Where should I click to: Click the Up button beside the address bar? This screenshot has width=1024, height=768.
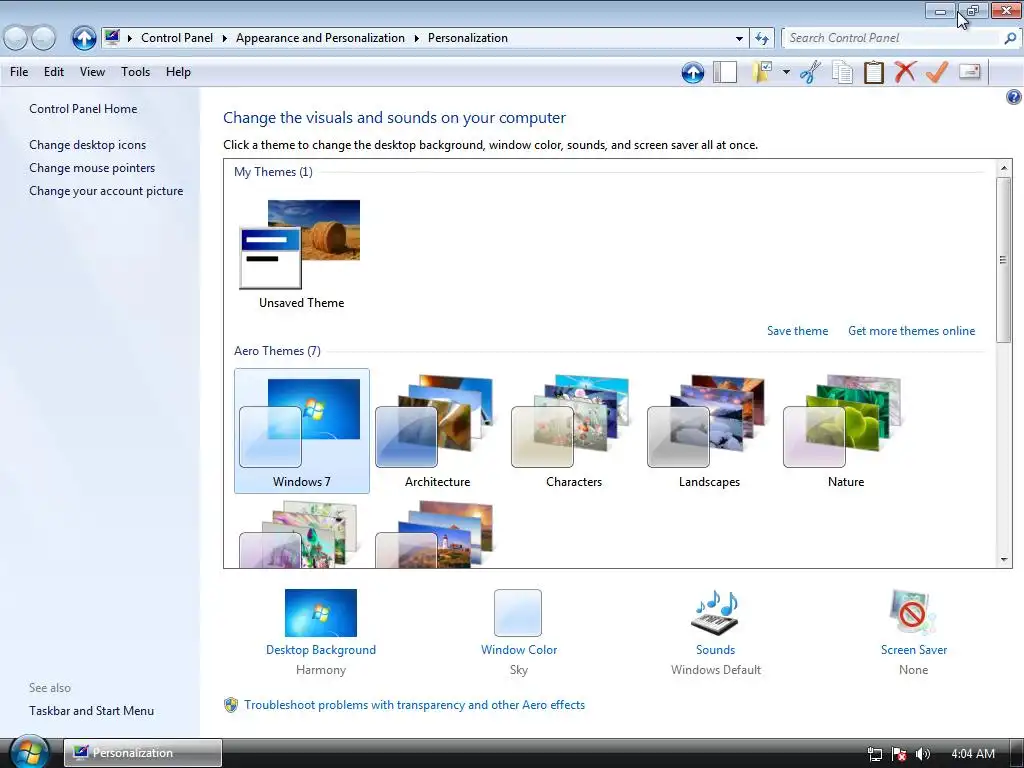84,38
